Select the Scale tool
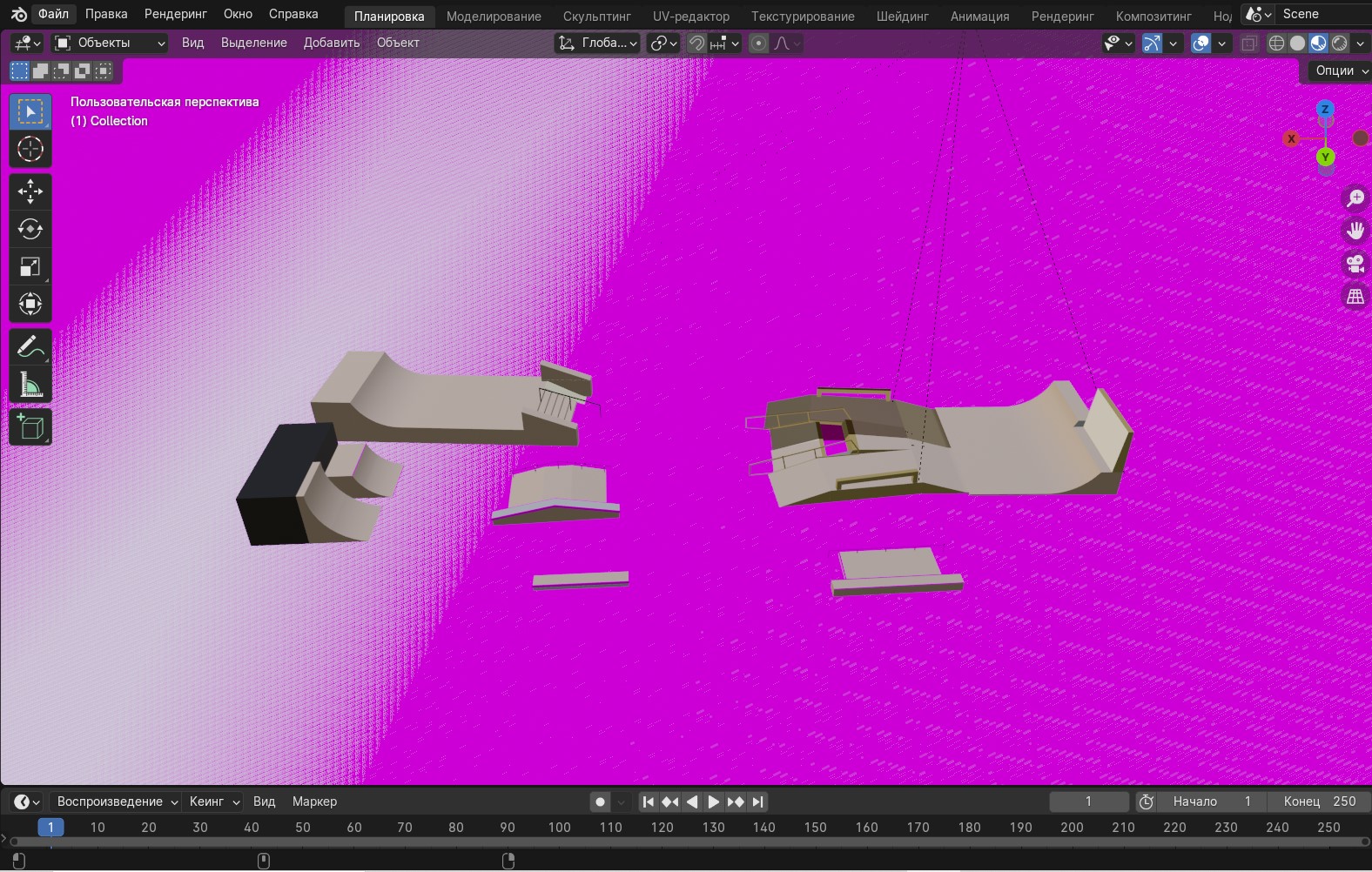Viewport: 1372px width, 872px height. (30, 266)
